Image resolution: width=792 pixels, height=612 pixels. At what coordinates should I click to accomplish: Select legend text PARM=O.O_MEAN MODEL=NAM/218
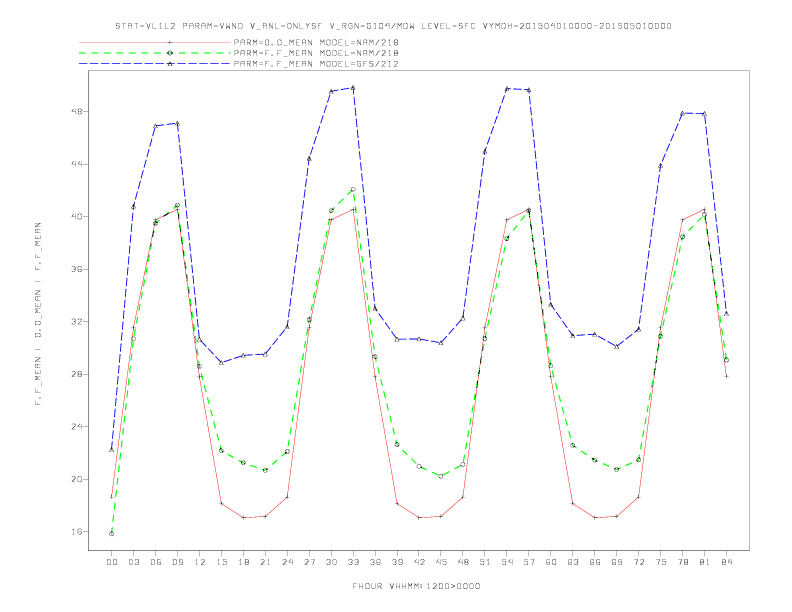[x=316, y=42]
